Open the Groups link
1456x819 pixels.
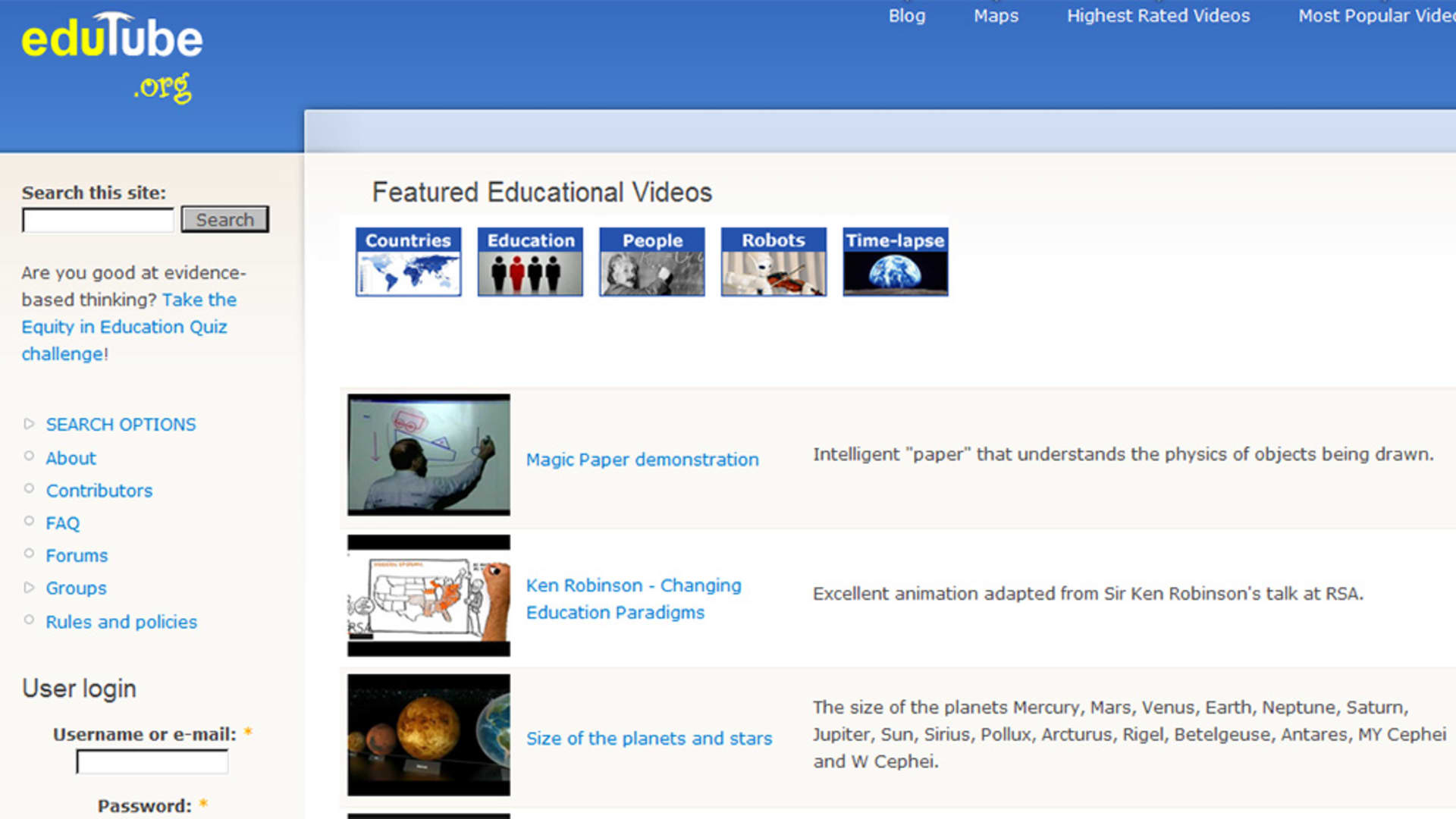tap(76, 588)
